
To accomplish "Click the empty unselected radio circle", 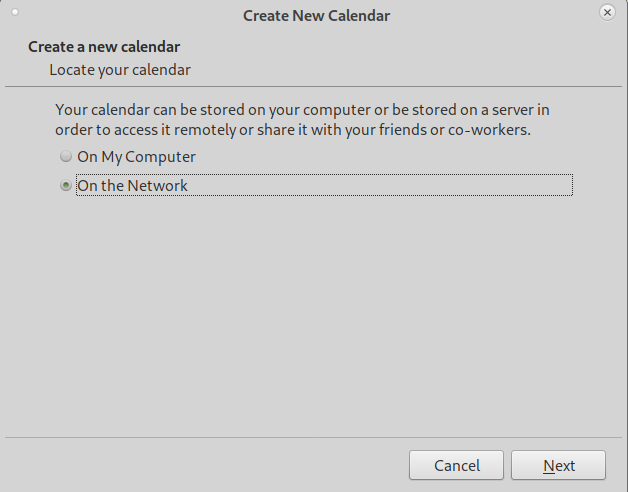I will click(66, 156).
